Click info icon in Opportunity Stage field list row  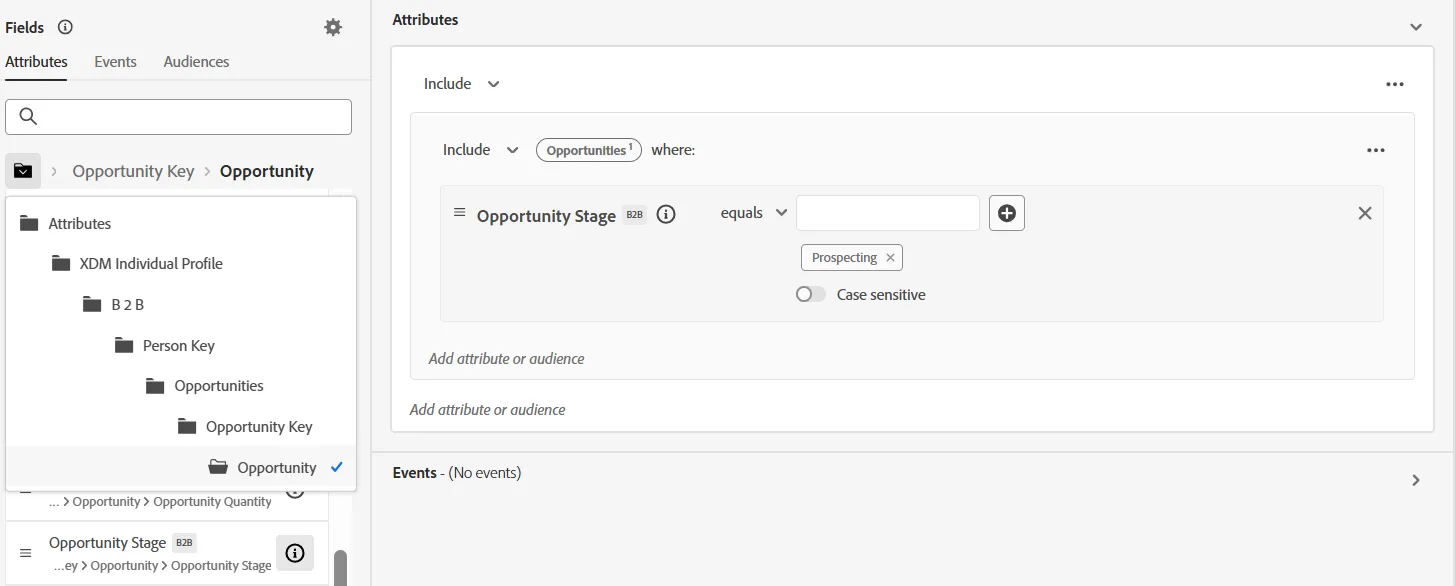pos(295,553)
